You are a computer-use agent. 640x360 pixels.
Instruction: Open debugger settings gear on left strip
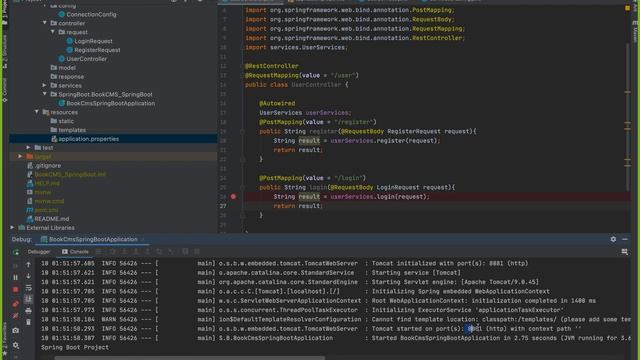[x=16, y=345]
